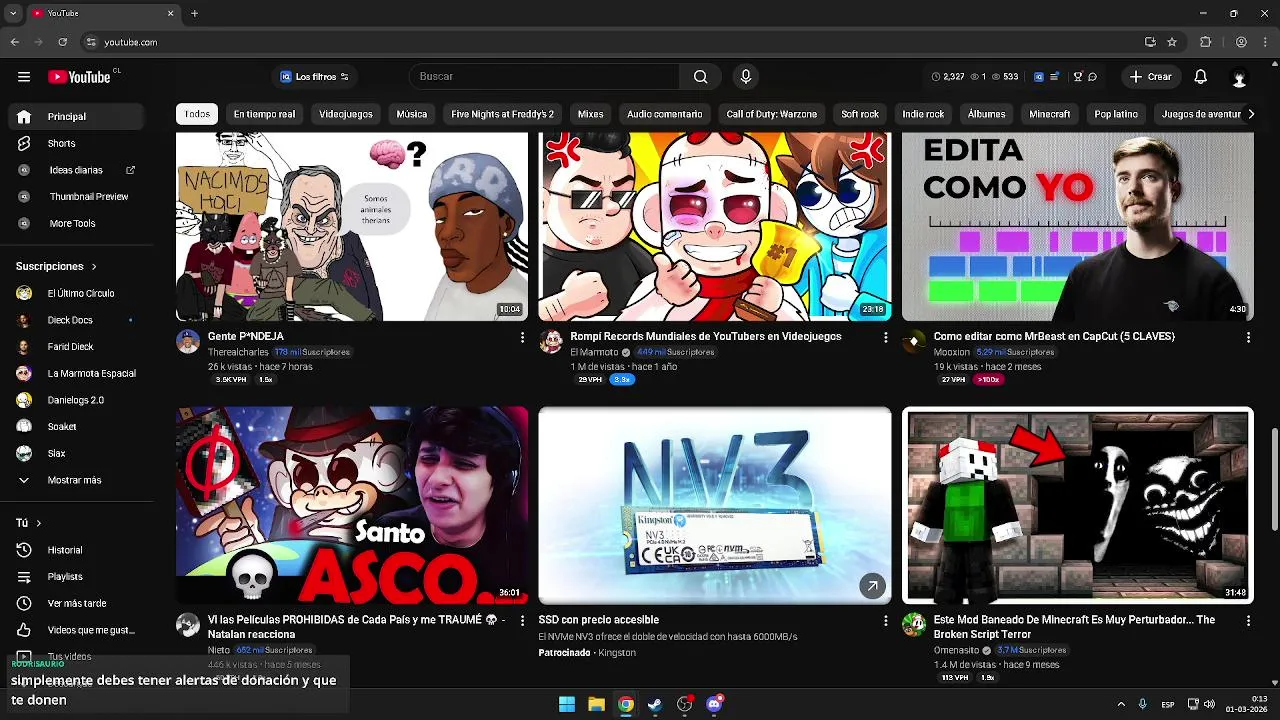Open La Marmota Espacial subscription
The image size is (1280, 720).
pyautogui.click(x=75, y=374)
